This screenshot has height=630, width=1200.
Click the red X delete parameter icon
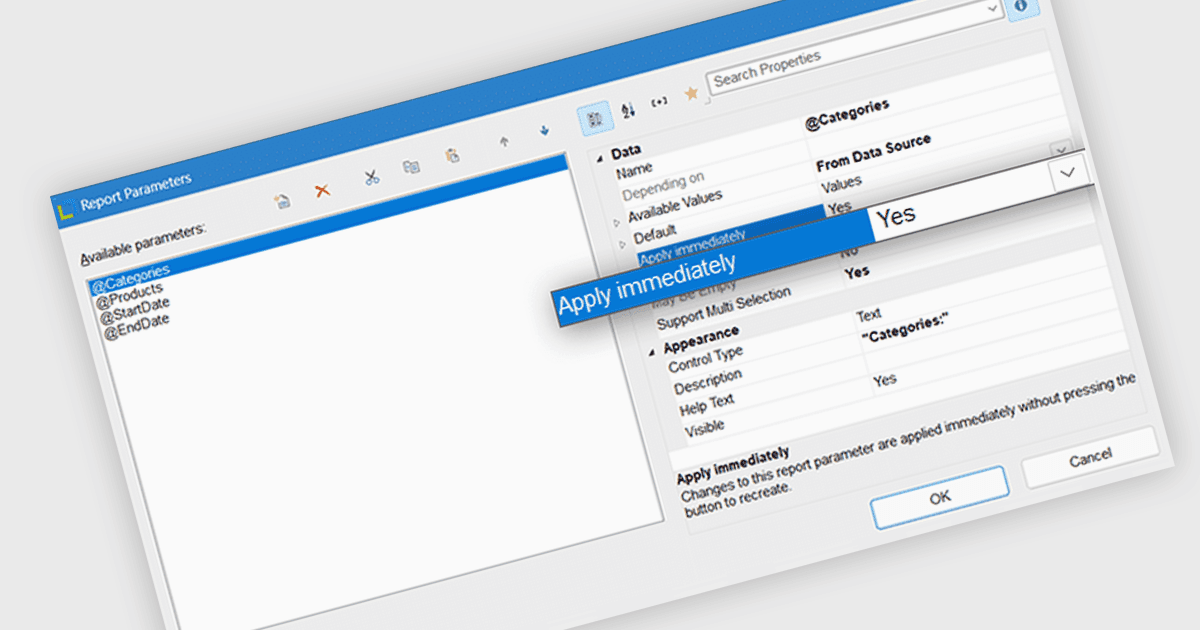(323, 190)
